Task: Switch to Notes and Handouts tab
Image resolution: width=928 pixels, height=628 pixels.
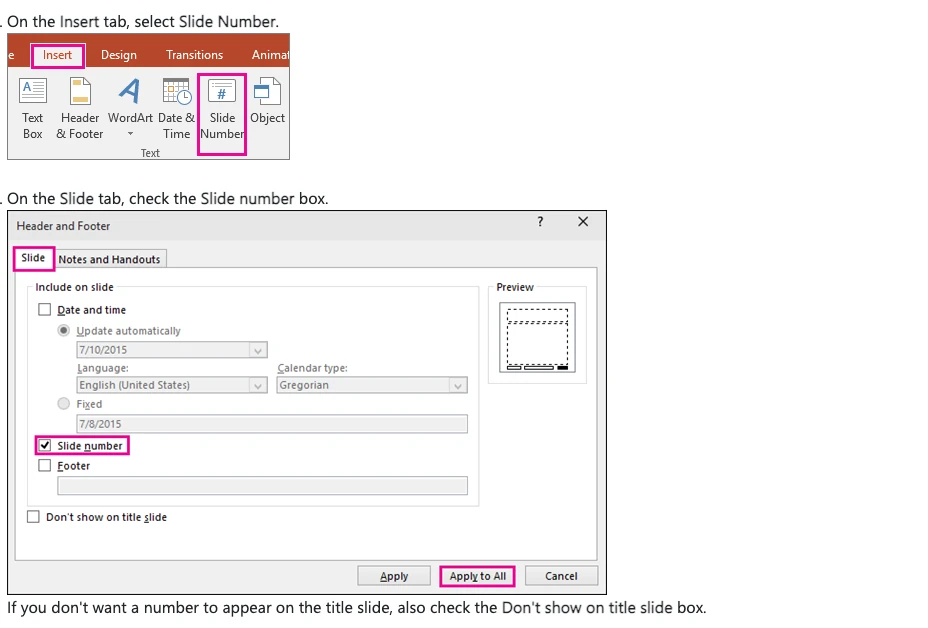Action: pyautogui.click(x=109, y=259)
